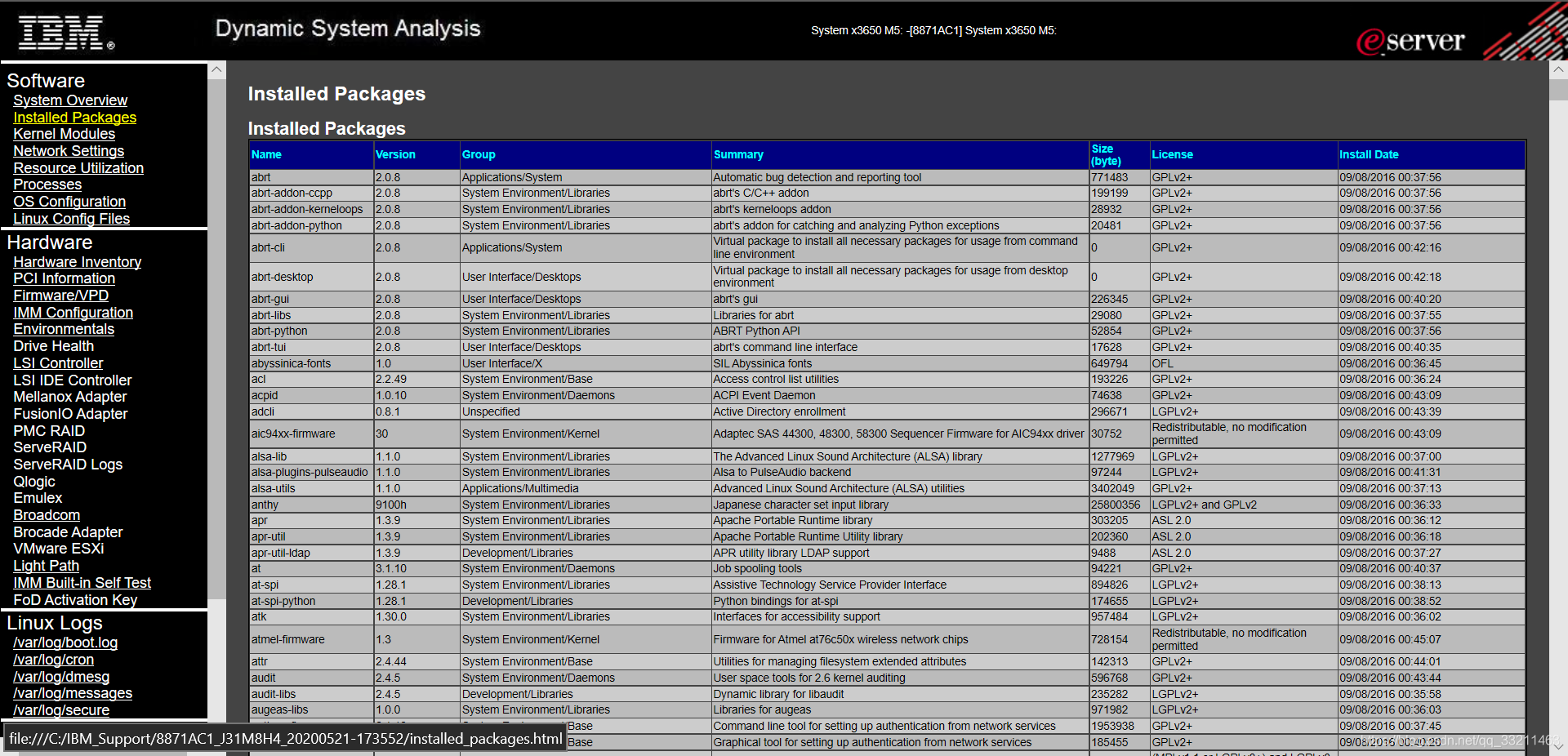Image resolution: width=1568 pixels, height=756 pixels.
Task: Open OS Configuration
Action: point(69,202)
